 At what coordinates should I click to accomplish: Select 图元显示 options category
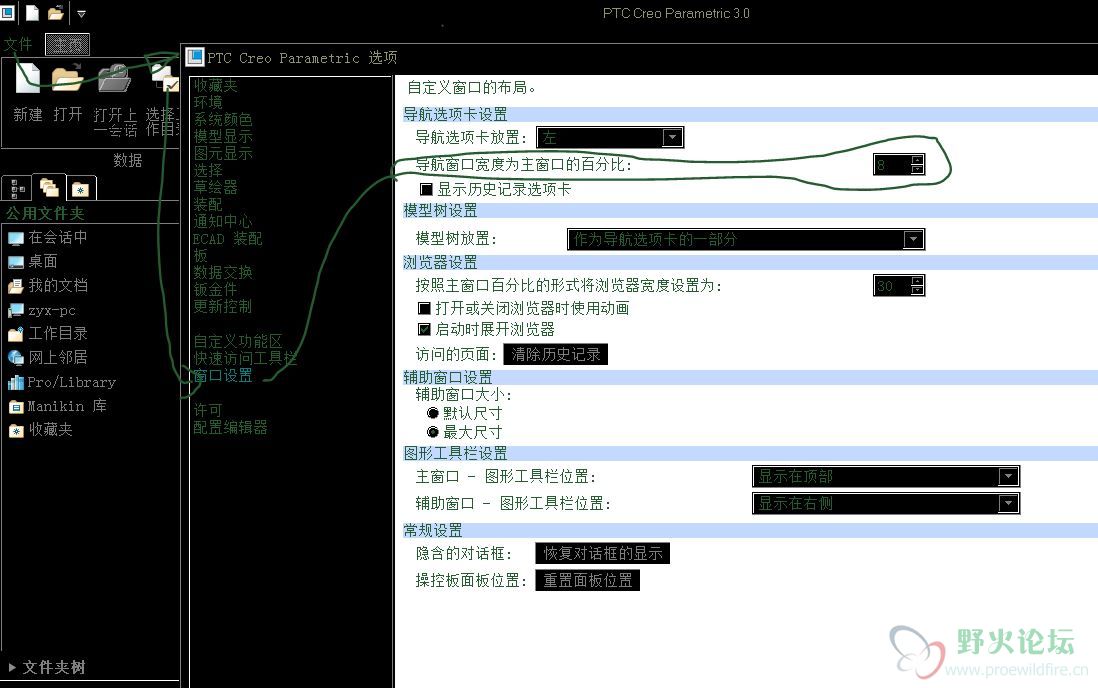pos(223,153)
